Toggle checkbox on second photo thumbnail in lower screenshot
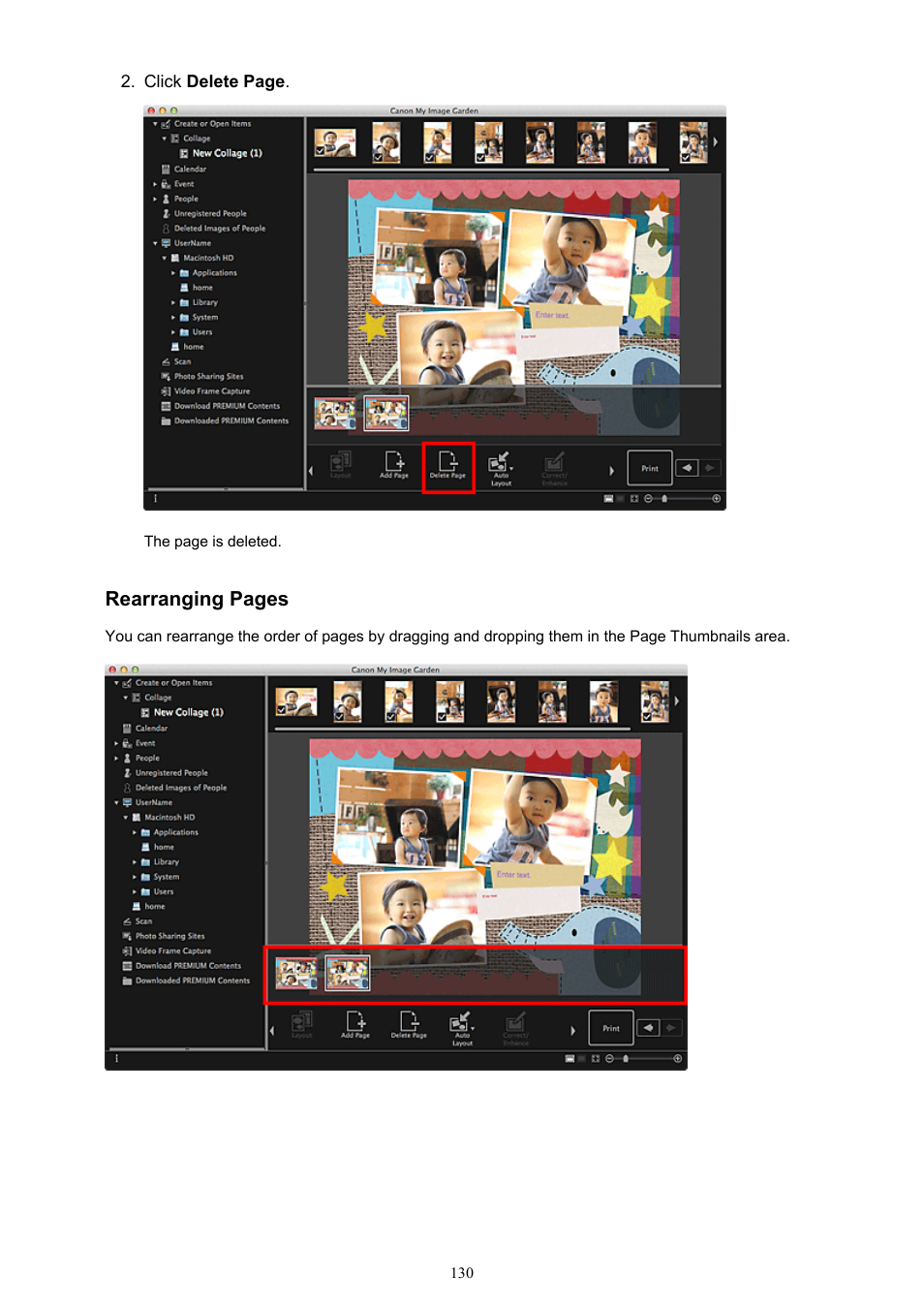Viewport: 924px width, 1308px height. pyautogui.click(x=340, y=717)
